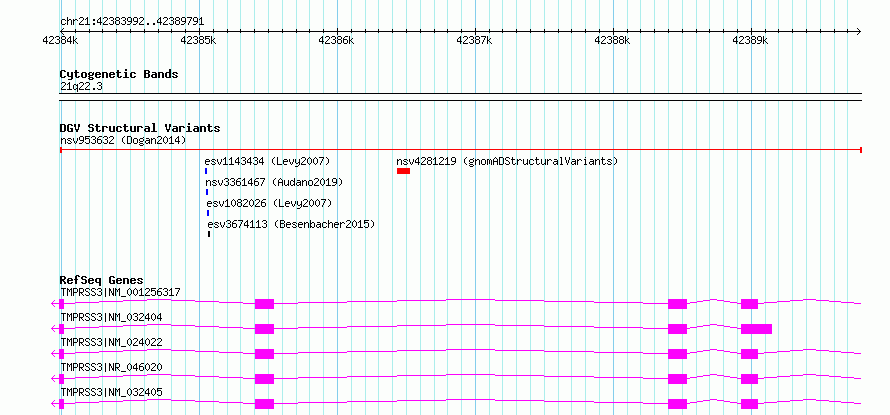
Task: Open TMPRSS3|NM_032405 transcript label
Action: click(111, 392)
